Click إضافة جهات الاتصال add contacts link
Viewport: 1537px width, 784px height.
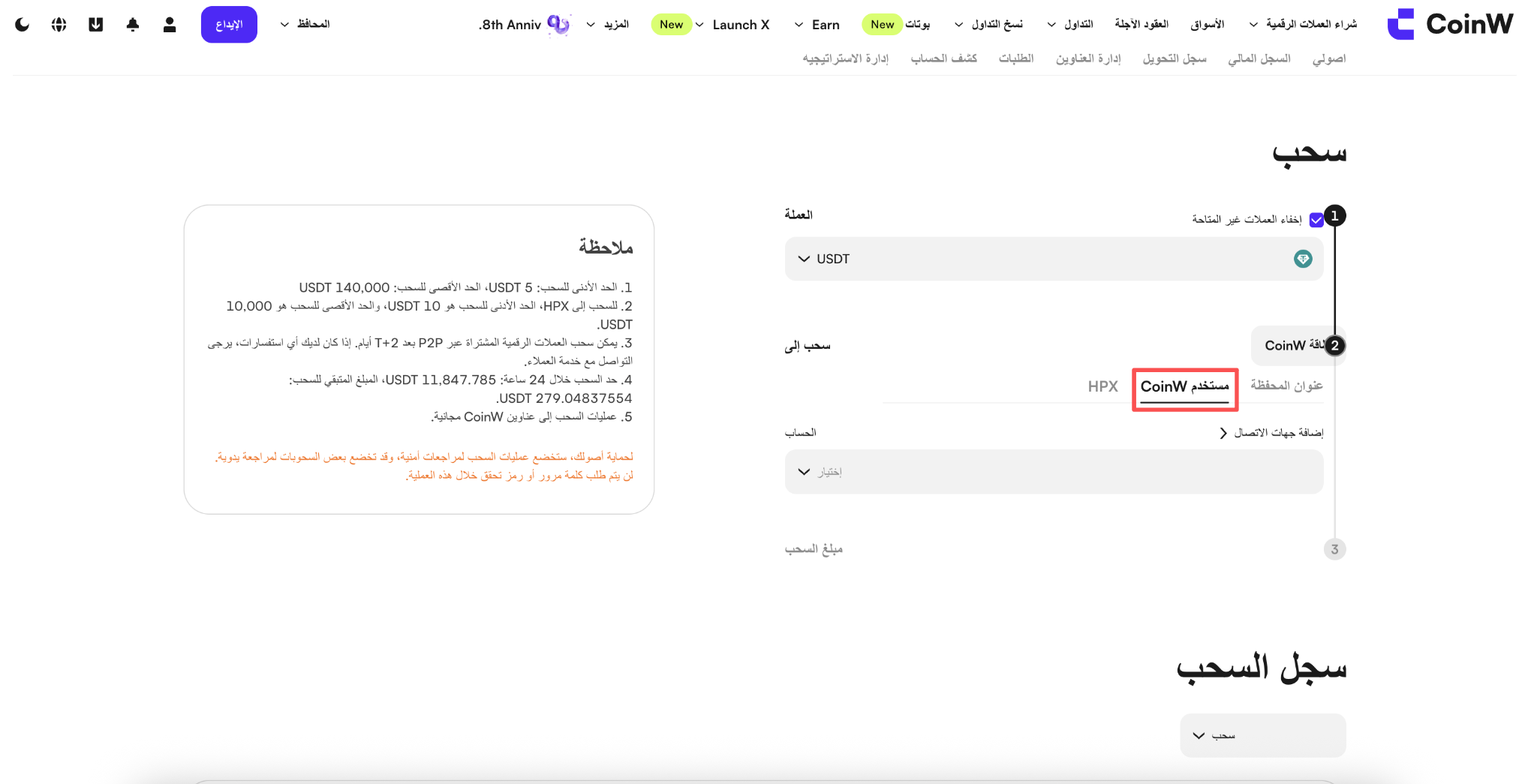click(x=1271, y=433)
